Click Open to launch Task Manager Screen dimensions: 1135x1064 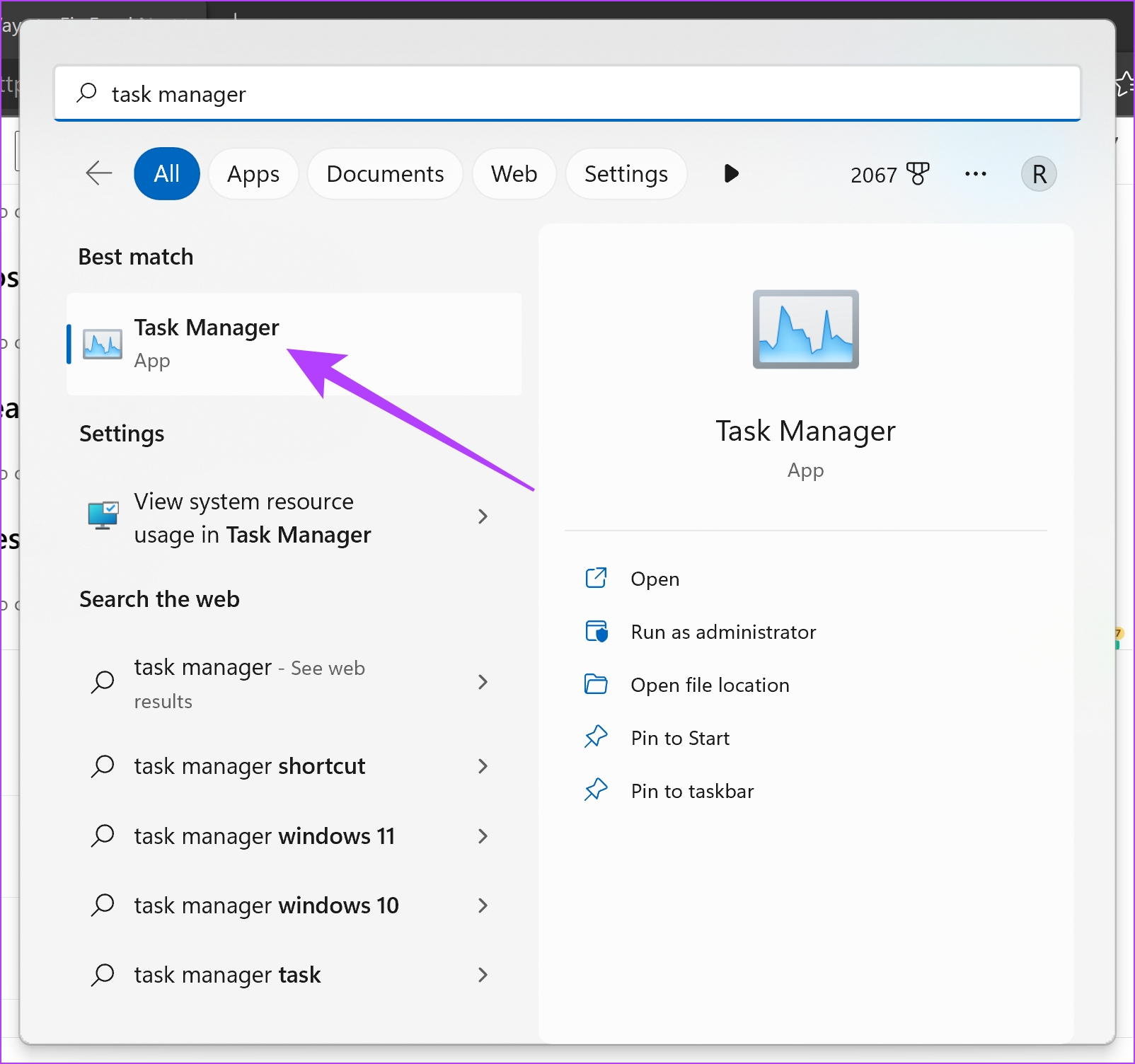(655, 578)
